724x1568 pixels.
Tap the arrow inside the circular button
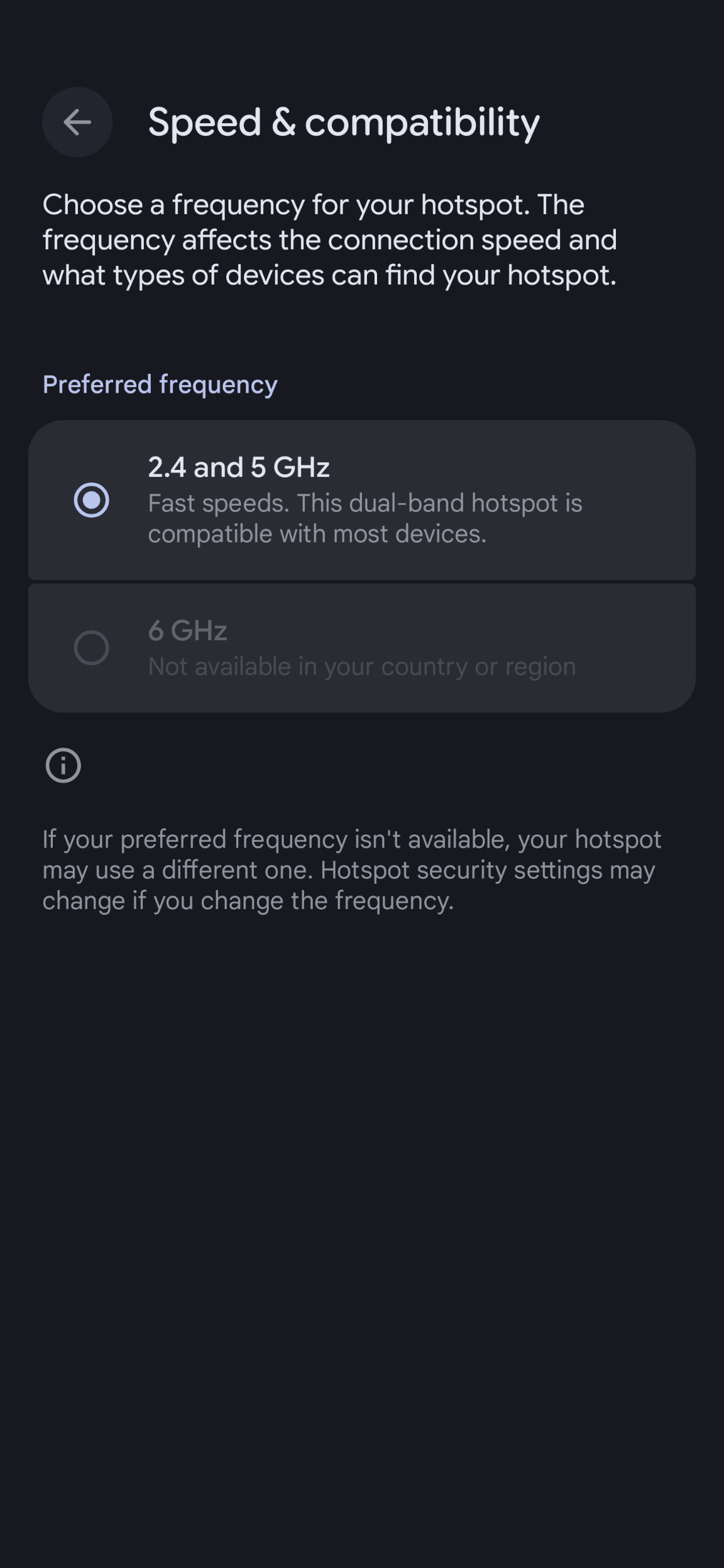coord(77,122)
